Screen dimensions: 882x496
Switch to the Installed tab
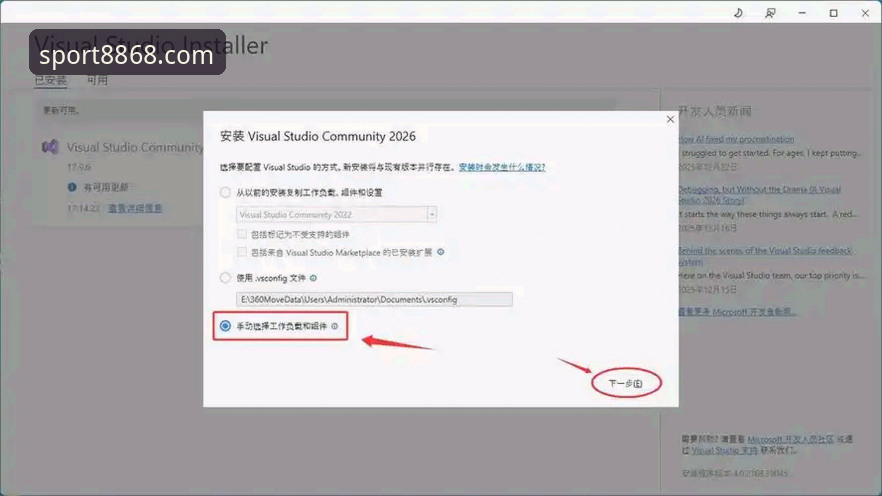[51, 80]
